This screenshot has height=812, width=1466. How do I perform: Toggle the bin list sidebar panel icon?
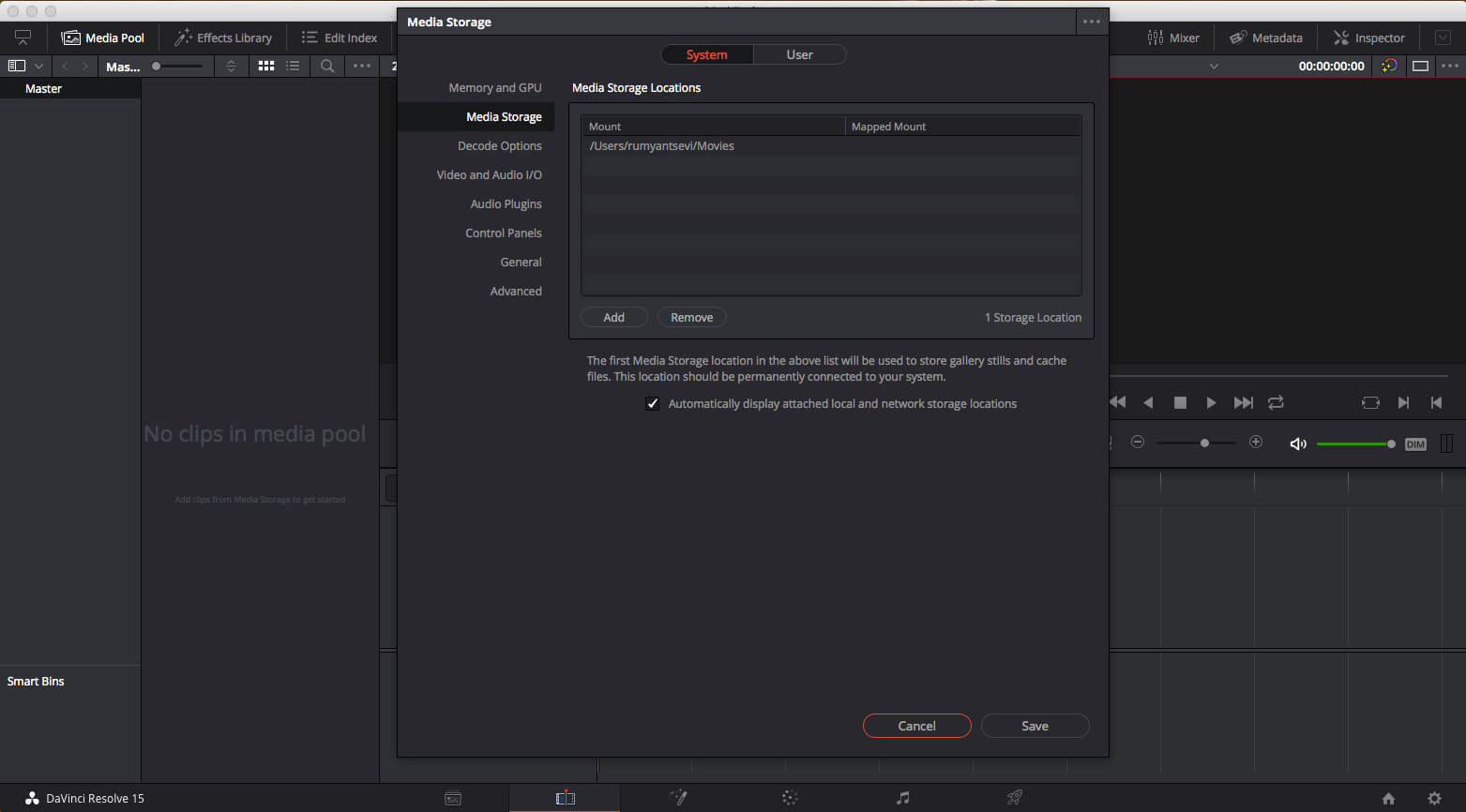click(x=16, y=66)
